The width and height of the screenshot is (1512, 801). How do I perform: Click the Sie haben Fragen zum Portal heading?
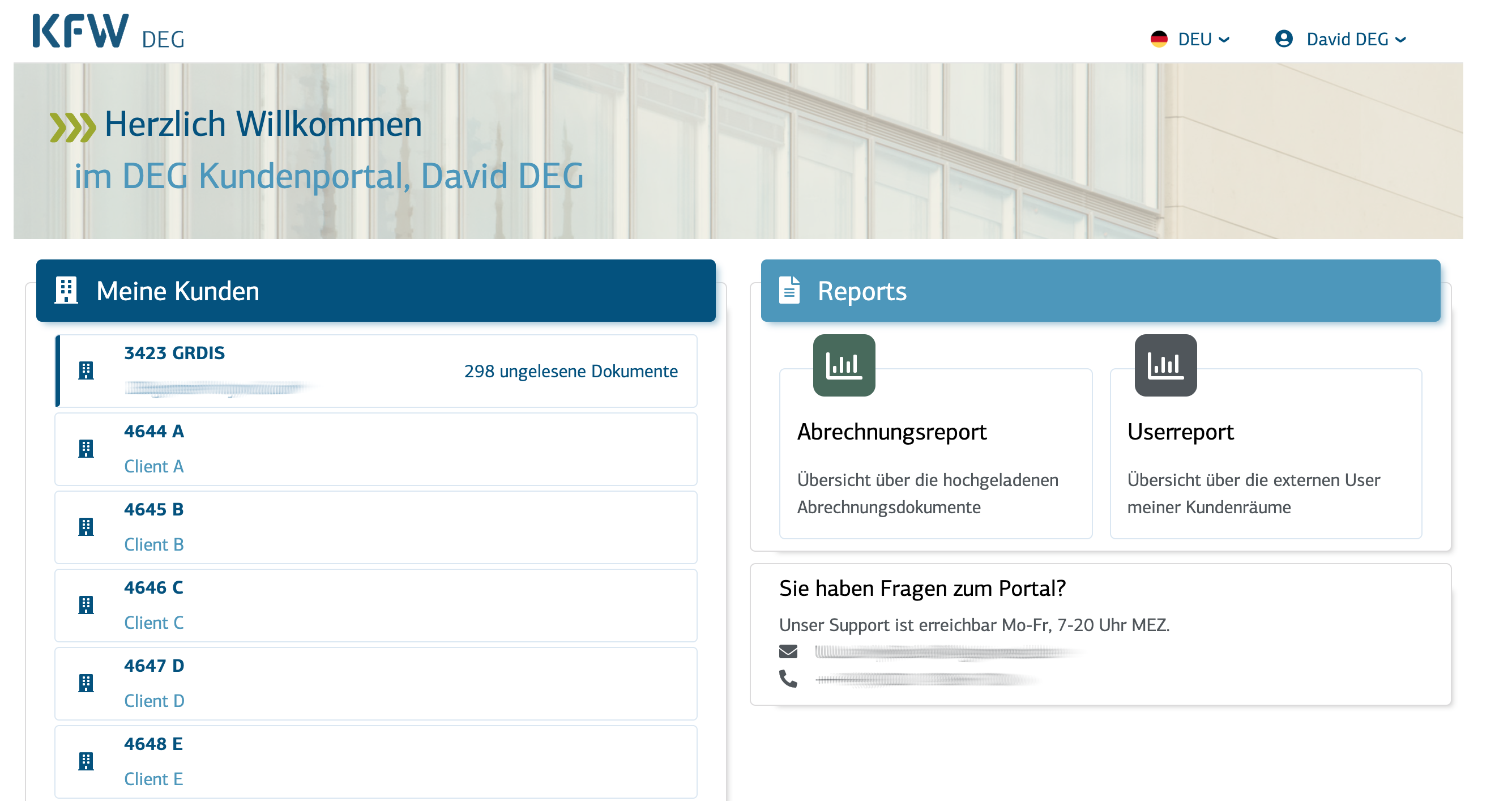coord(922,589)
